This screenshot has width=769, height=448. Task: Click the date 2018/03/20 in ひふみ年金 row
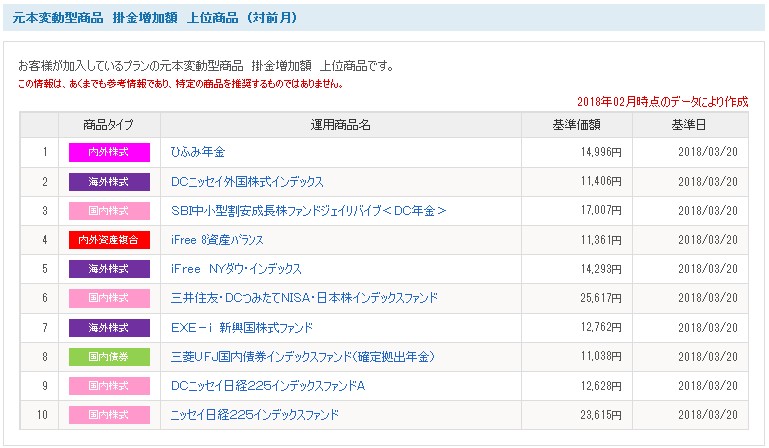708,152
